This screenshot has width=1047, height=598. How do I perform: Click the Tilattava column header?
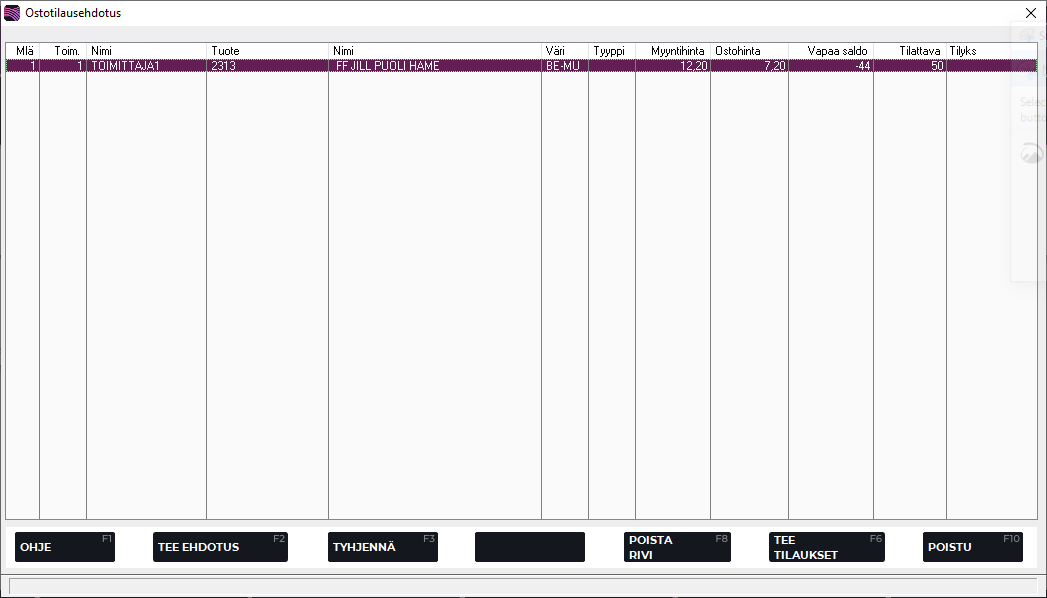coord(910,51)
